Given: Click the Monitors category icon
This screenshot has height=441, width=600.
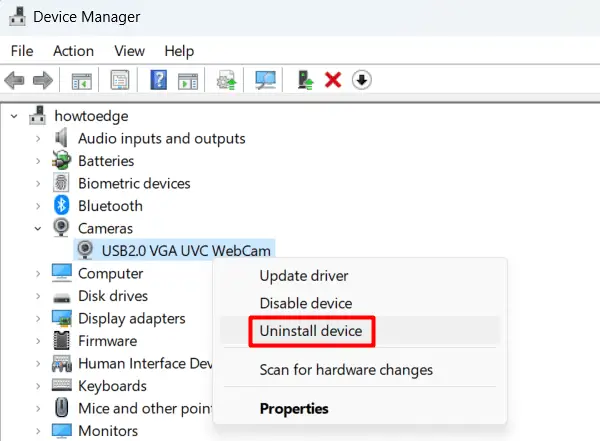Looking at the screenshot, I should pos(62,430).
